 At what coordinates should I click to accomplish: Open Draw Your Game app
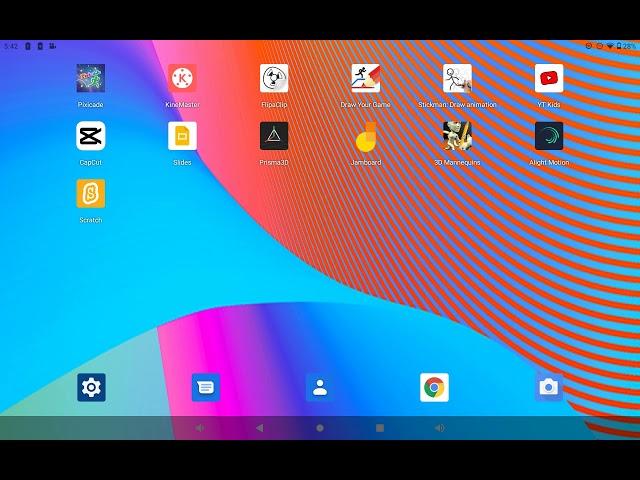coord(365,78)
